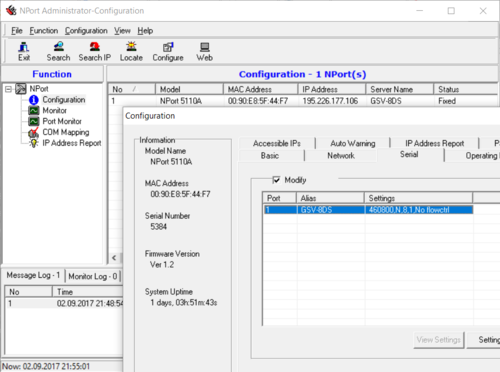The height and width of the screenshot is (372, 500).
Task: Click the COM Mapping tree icon
Action: [x=33, y=132]
